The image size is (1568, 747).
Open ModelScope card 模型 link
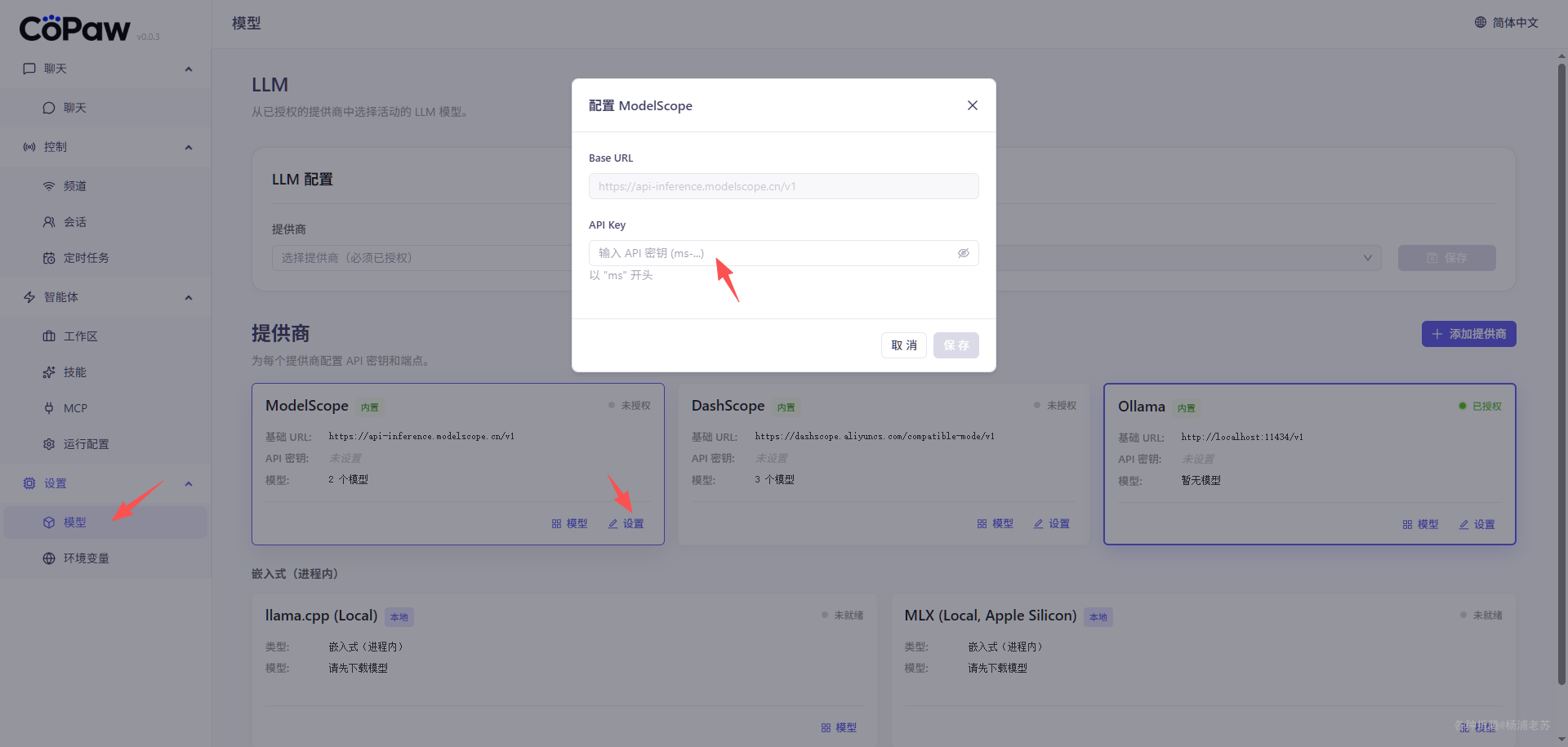point(569,523)
